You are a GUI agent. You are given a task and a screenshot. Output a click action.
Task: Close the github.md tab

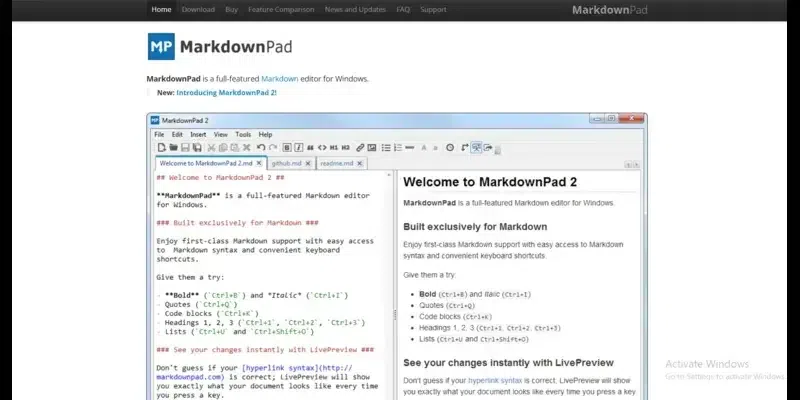(308, 163)
